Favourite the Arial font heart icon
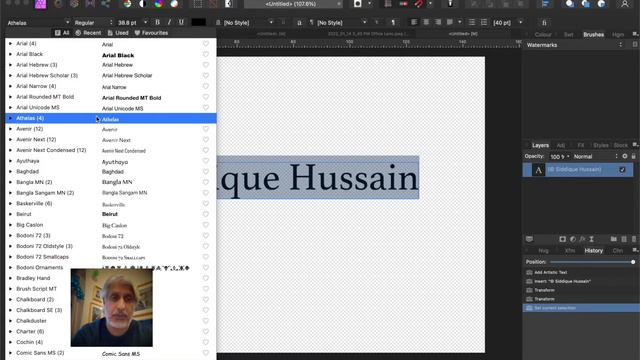Screen dimensions: 640x360 [x=206, y=44]
